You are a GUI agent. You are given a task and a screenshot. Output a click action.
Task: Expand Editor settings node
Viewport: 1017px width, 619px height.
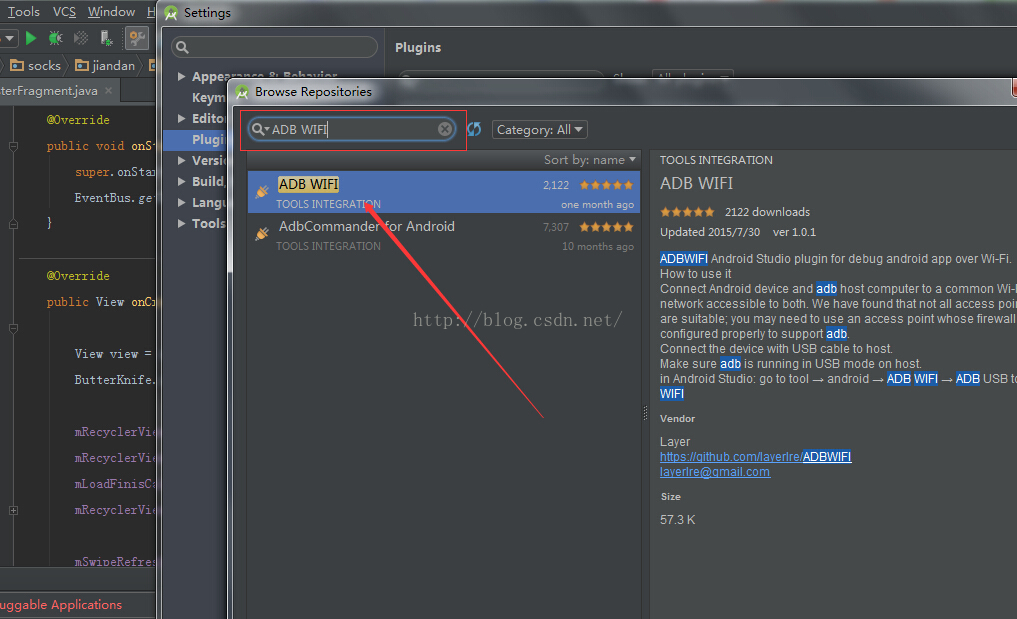(182, 118)
